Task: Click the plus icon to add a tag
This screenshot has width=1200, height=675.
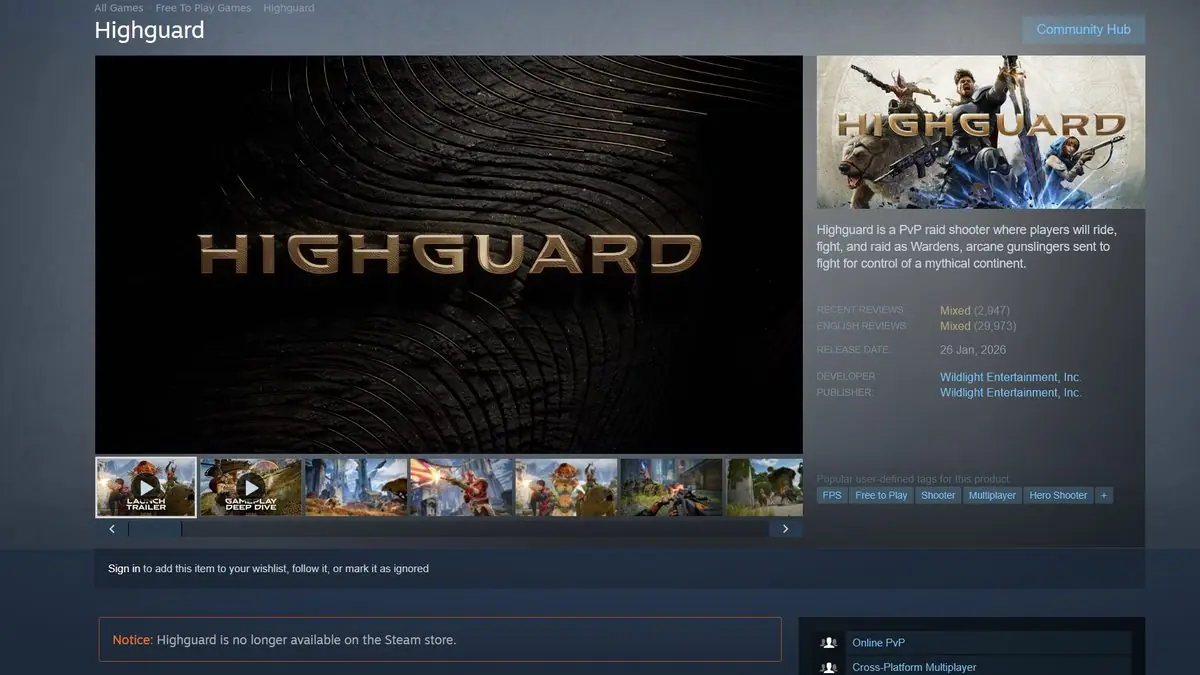Action: click(x=1104, y=495)
